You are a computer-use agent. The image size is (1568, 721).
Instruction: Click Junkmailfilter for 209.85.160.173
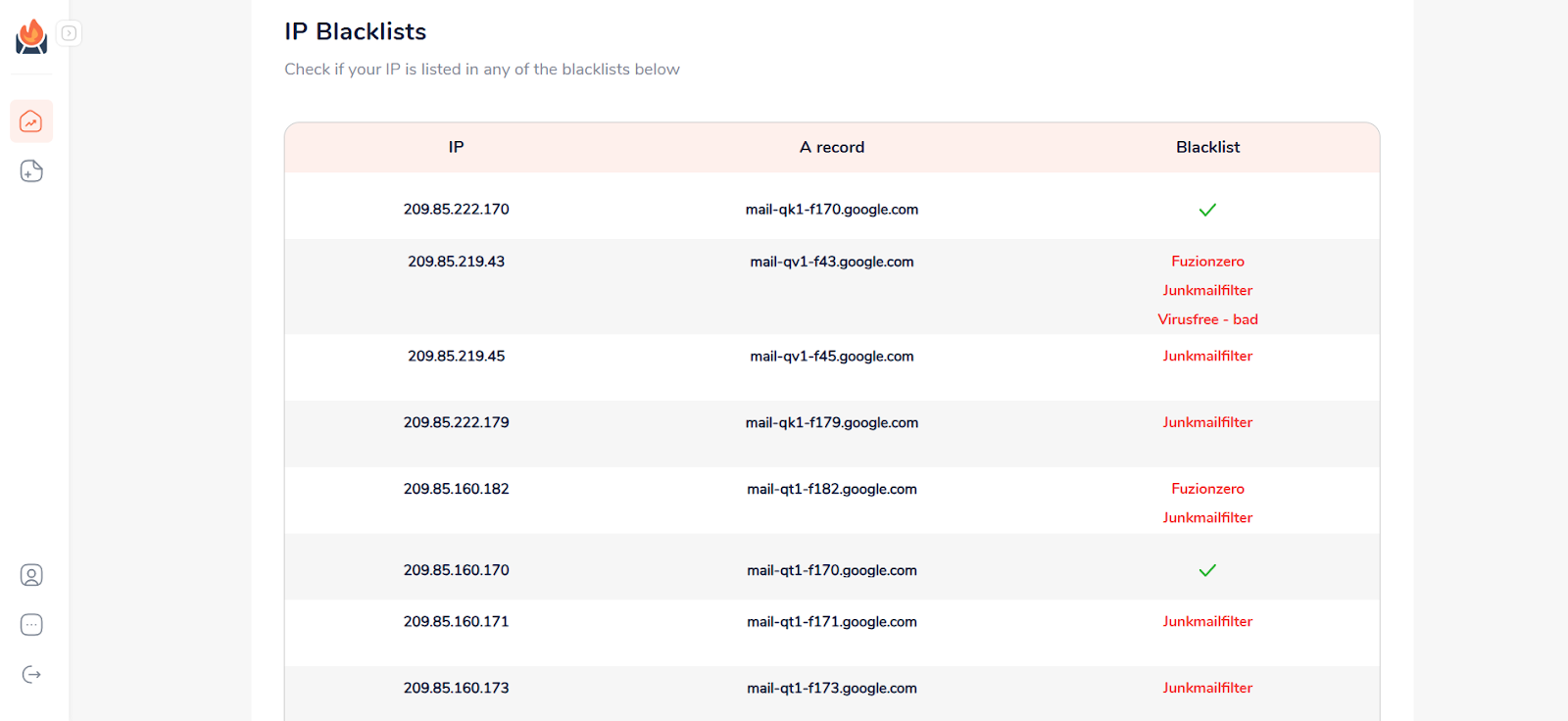tap(1207, 688)
